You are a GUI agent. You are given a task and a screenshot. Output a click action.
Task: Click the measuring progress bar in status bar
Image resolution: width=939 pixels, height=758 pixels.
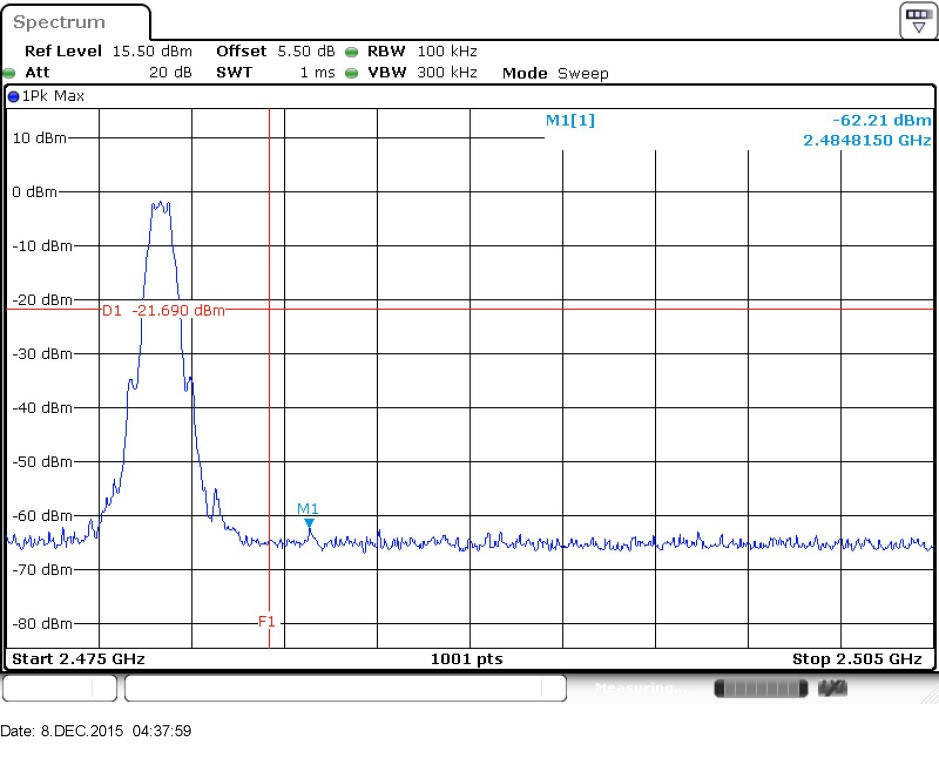(x=761, y=688)
